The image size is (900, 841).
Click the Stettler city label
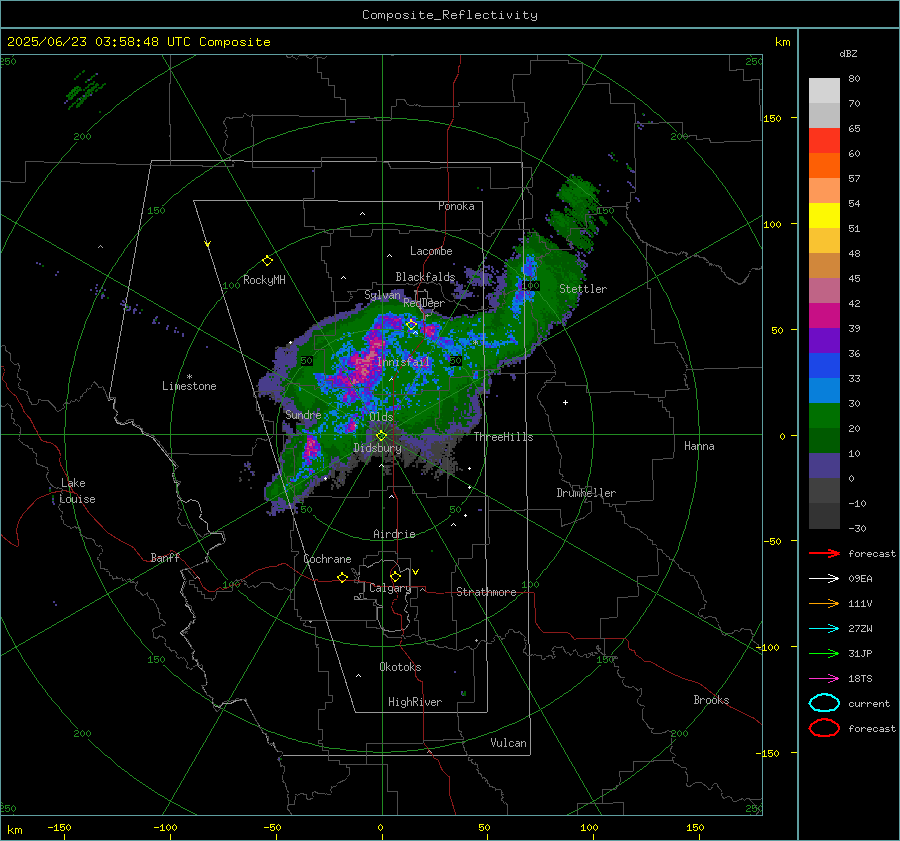click(583, 289)
